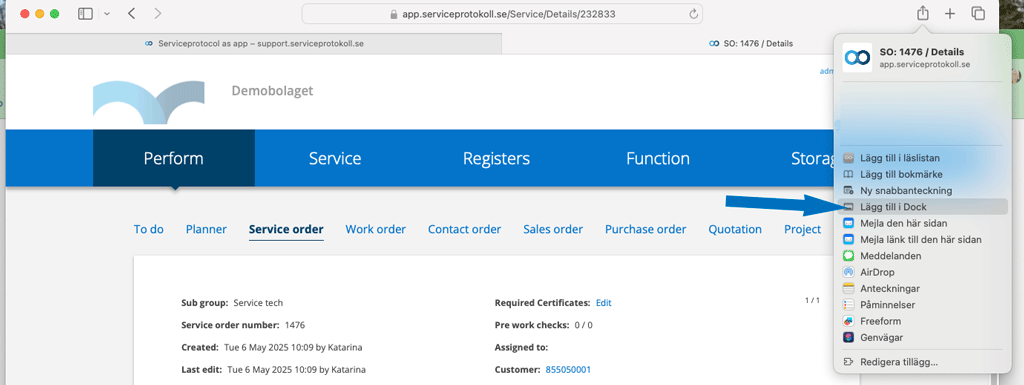Switch to the SO: 1476 / Details tab
The image size is (1024, 385).
[750, 44]
